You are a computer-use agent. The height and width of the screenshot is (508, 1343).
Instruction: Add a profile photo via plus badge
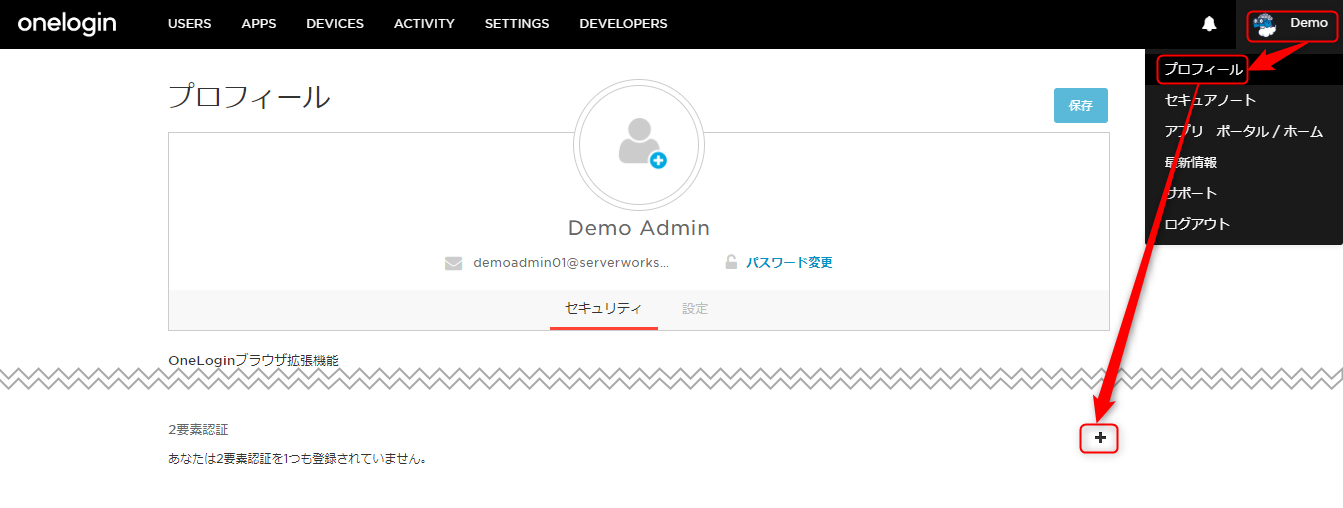click(658, 160)
